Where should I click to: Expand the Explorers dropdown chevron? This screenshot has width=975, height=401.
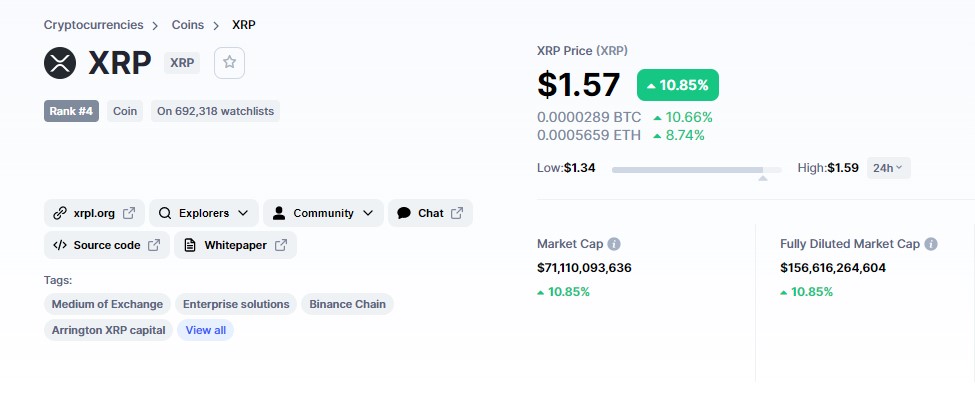click(243, 213)
